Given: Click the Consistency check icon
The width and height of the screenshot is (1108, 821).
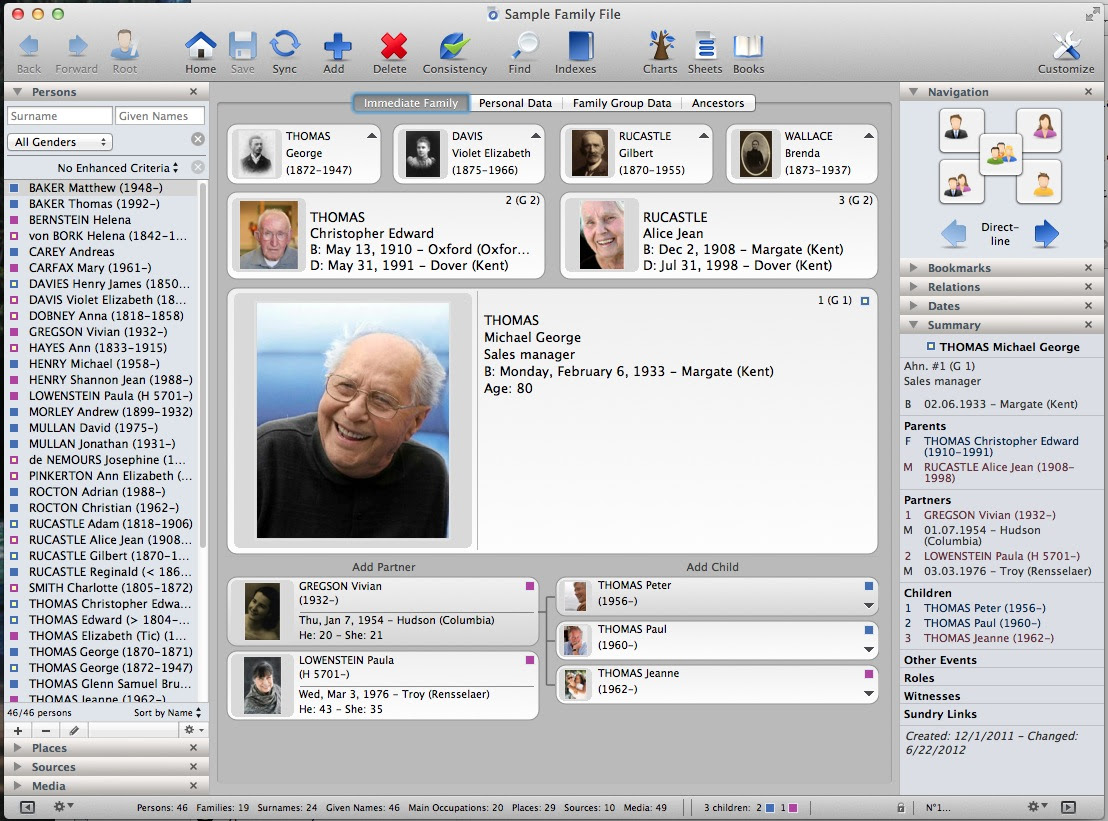Looking at the screenshot, I should pyautogui.click(x=455, y=46).
